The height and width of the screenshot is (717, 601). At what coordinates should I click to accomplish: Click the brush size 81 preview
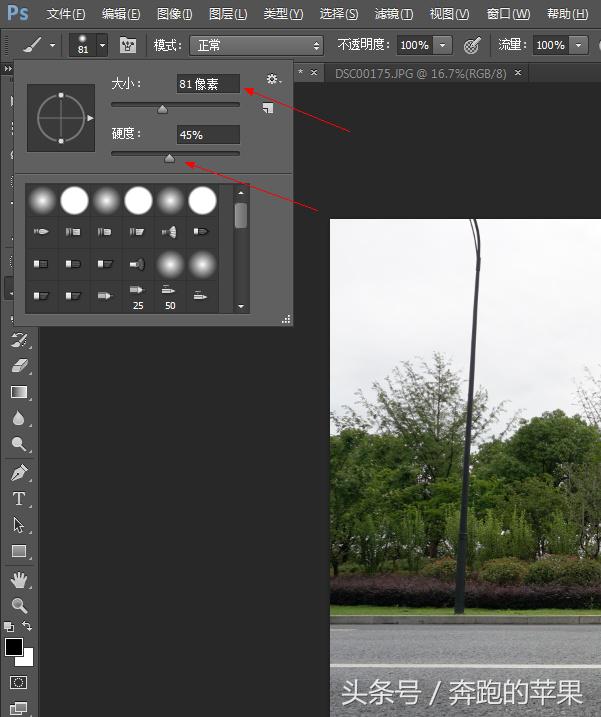83,45
